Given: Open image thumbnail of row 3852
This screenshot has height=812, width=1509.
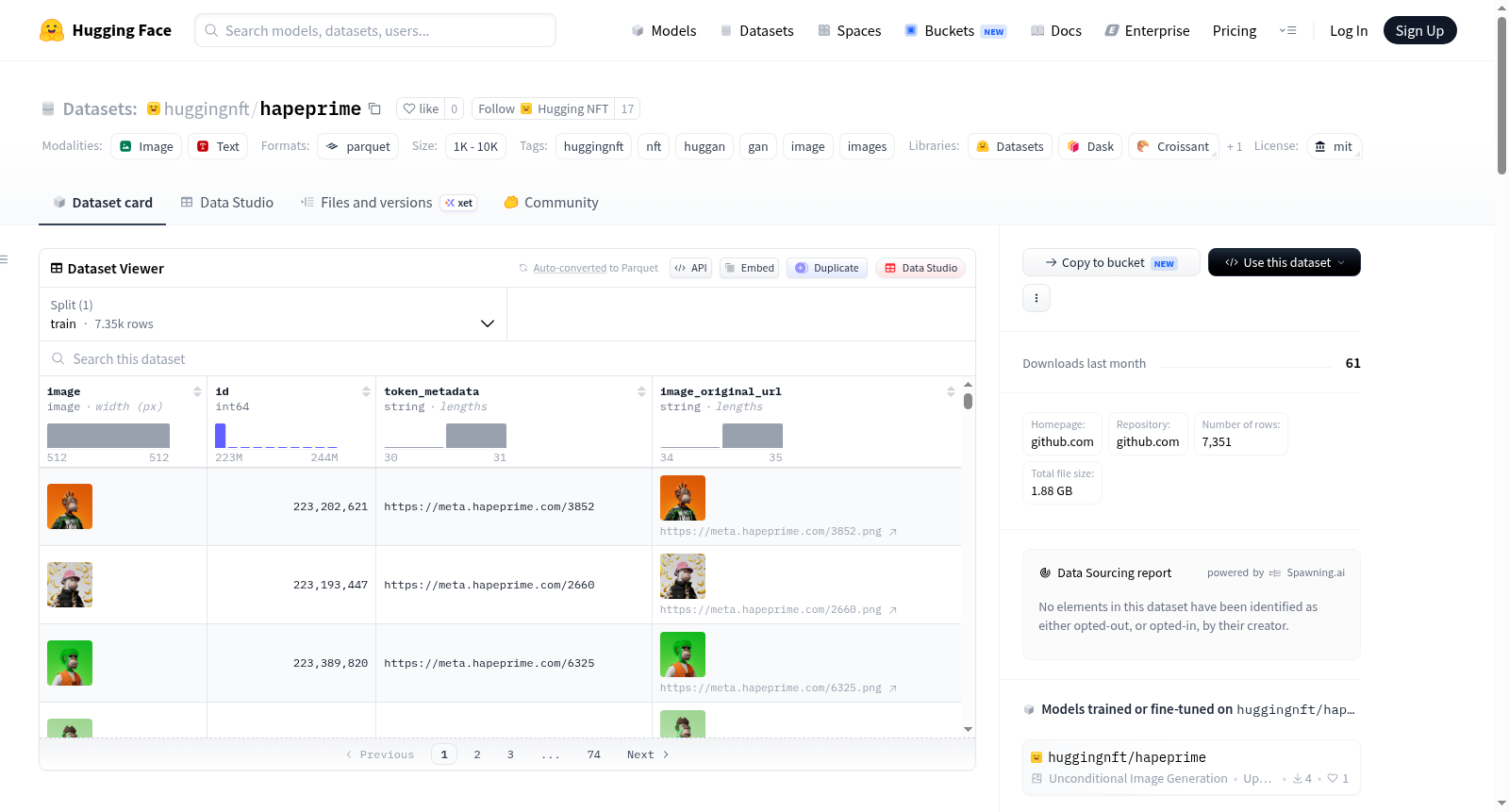Looking at the screenshot, I should coord(70,506).
